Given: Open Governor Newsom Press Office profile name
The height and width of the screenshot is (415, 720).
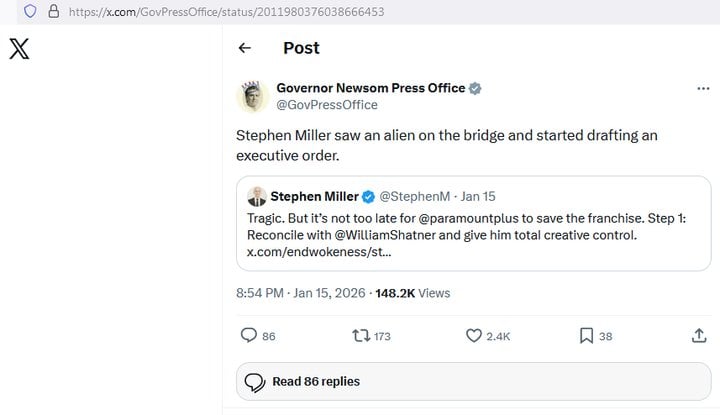Looking at the screenshot, I should point(370,88).
